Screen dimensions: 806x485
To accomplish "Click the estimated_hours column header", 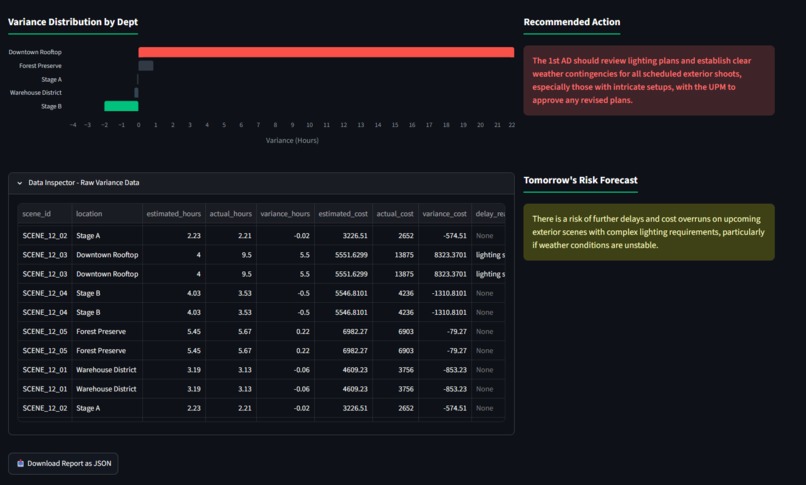I will pos(174,214).
